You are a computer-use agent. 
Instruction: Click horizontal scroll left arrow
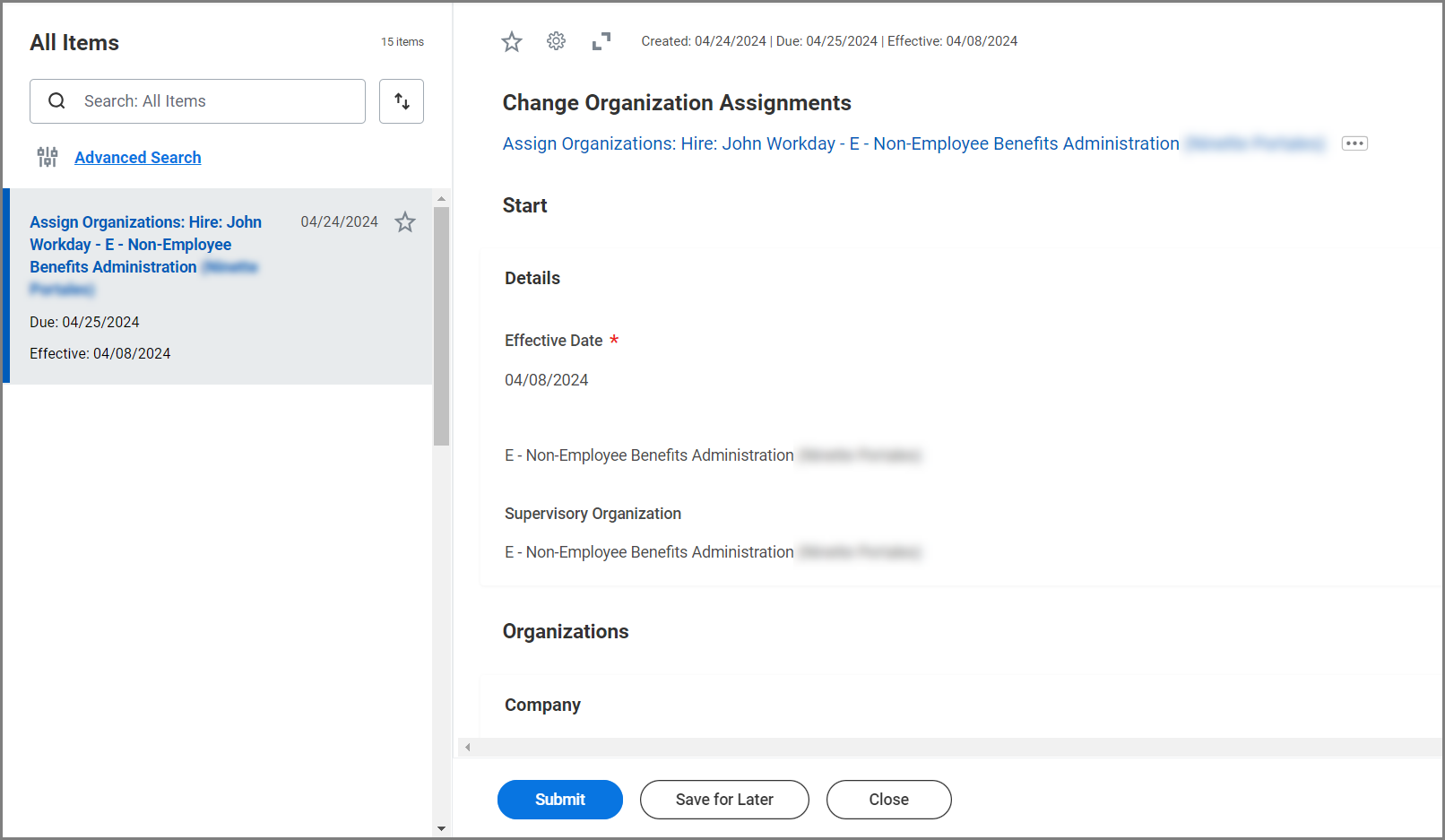[467, 747]
